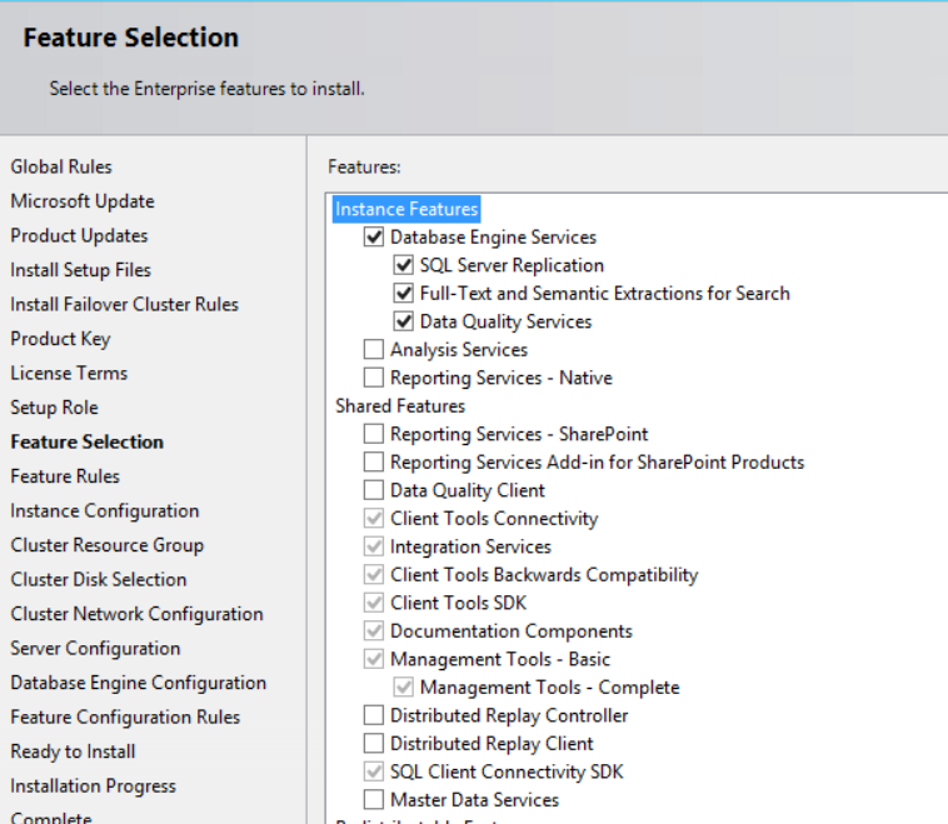Click Microsoft Update step in sidebar
Image resolution: width=948 pixels, height=824 pixels.
[x=82, y=201]
